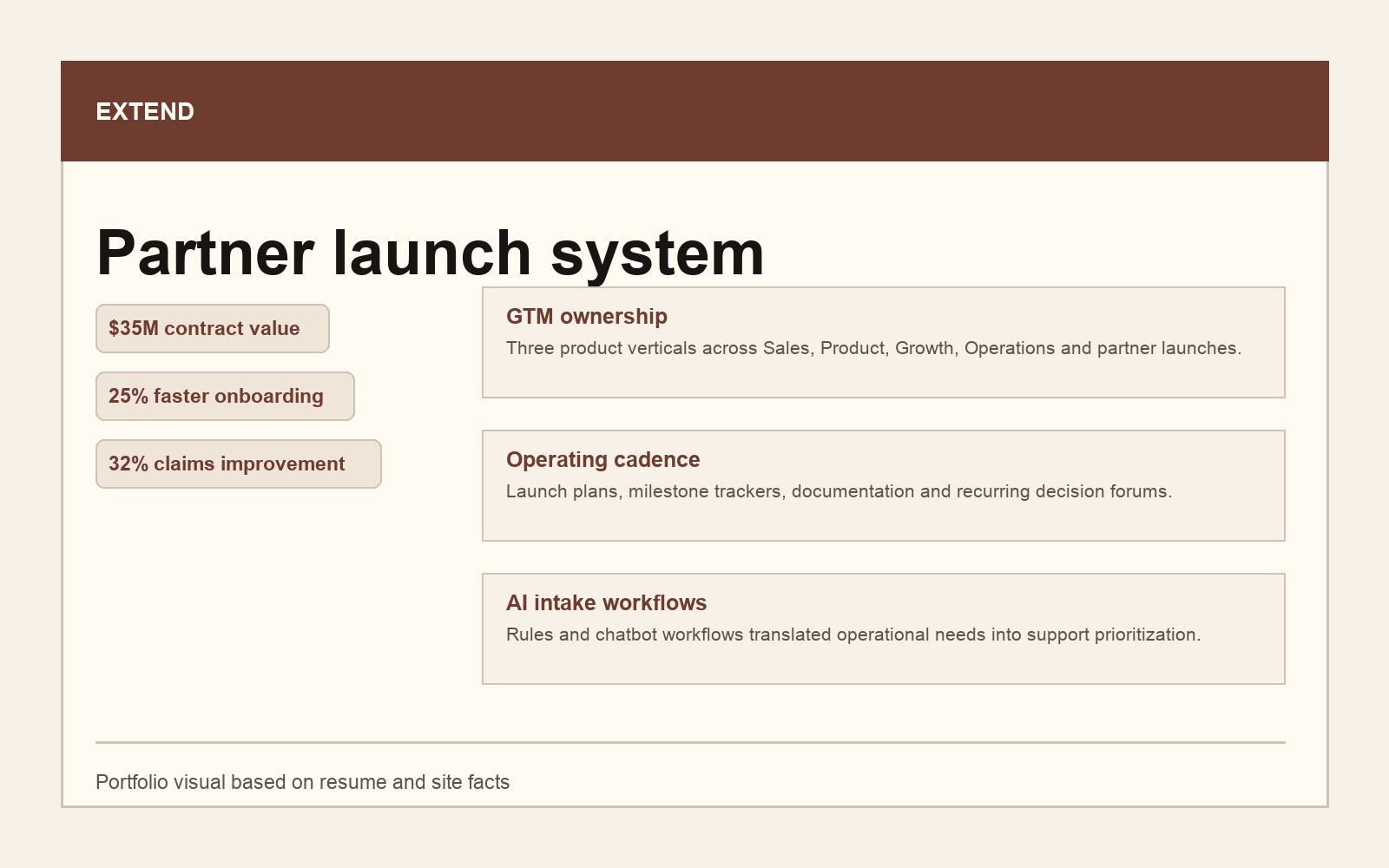1389x868 pixels.
Task: Click the 25% faster onboarding badge
Action: point(225,397)
